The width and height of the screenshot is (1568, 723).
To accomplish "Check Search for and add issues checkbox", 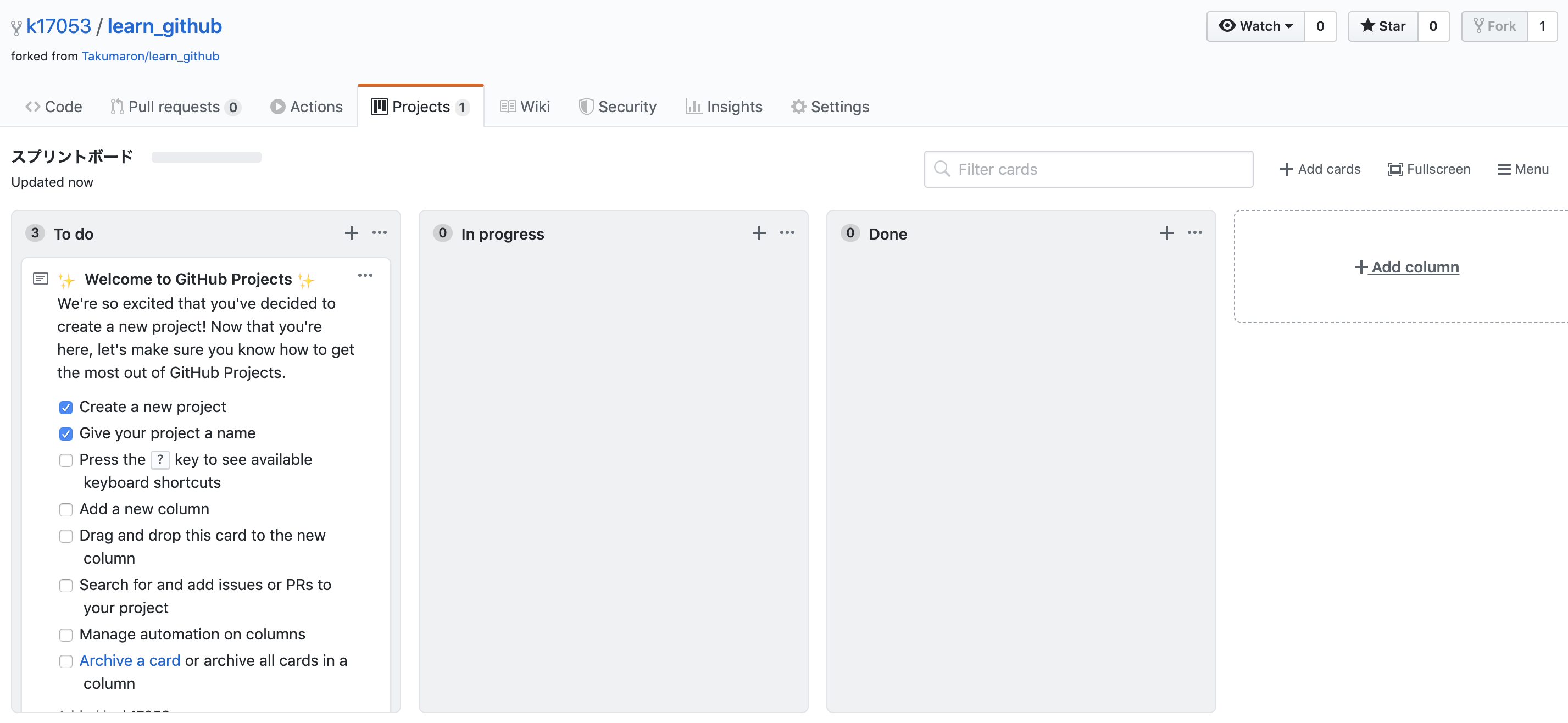I will 66,586.
